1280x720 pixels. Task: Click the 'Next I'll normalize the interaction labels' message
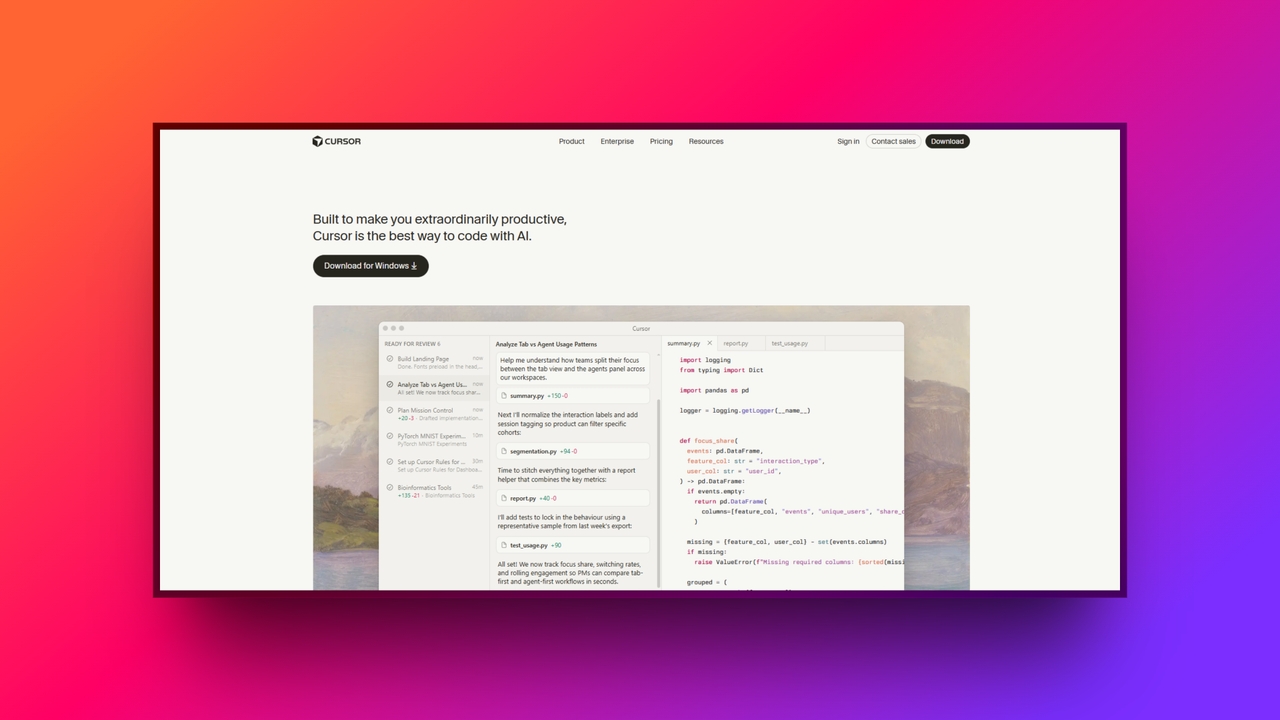pyautogui.click(x=567, y=424)
